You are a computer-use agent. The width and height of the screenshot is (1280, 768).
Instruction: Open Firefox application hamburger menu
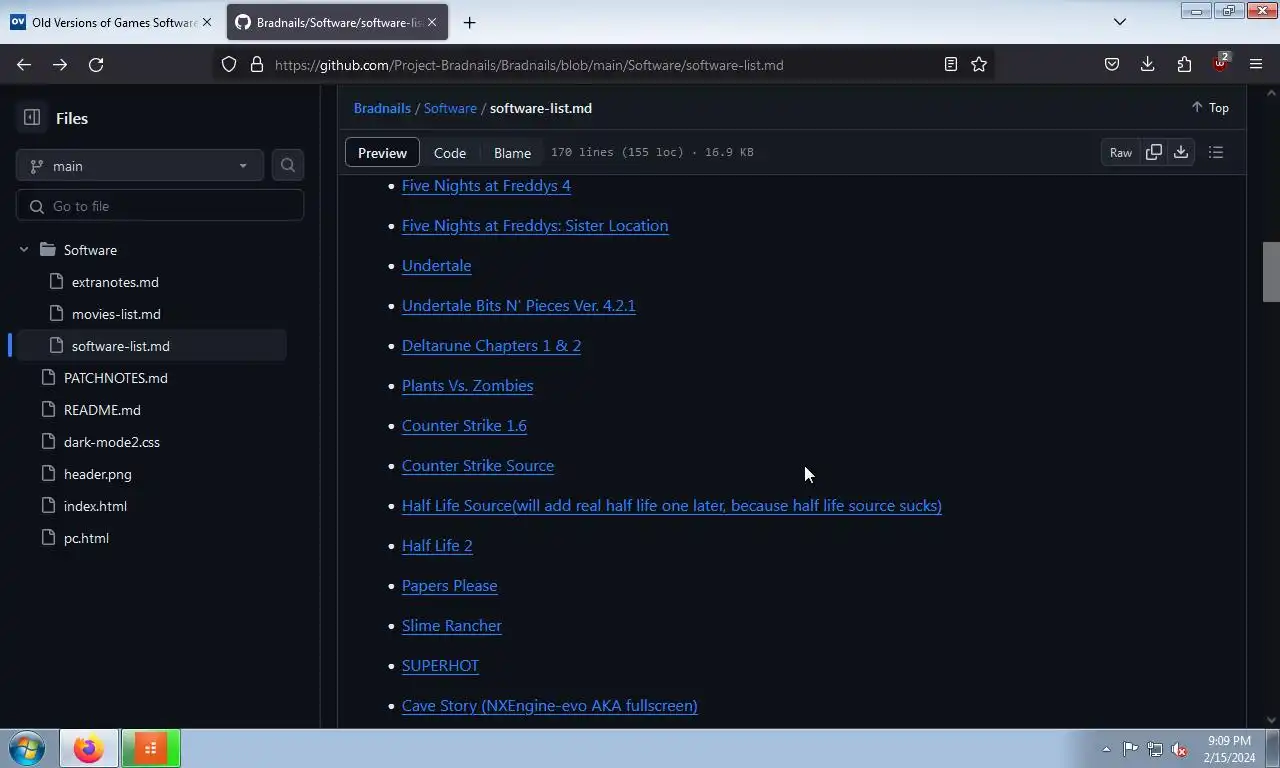(1256, 64)
